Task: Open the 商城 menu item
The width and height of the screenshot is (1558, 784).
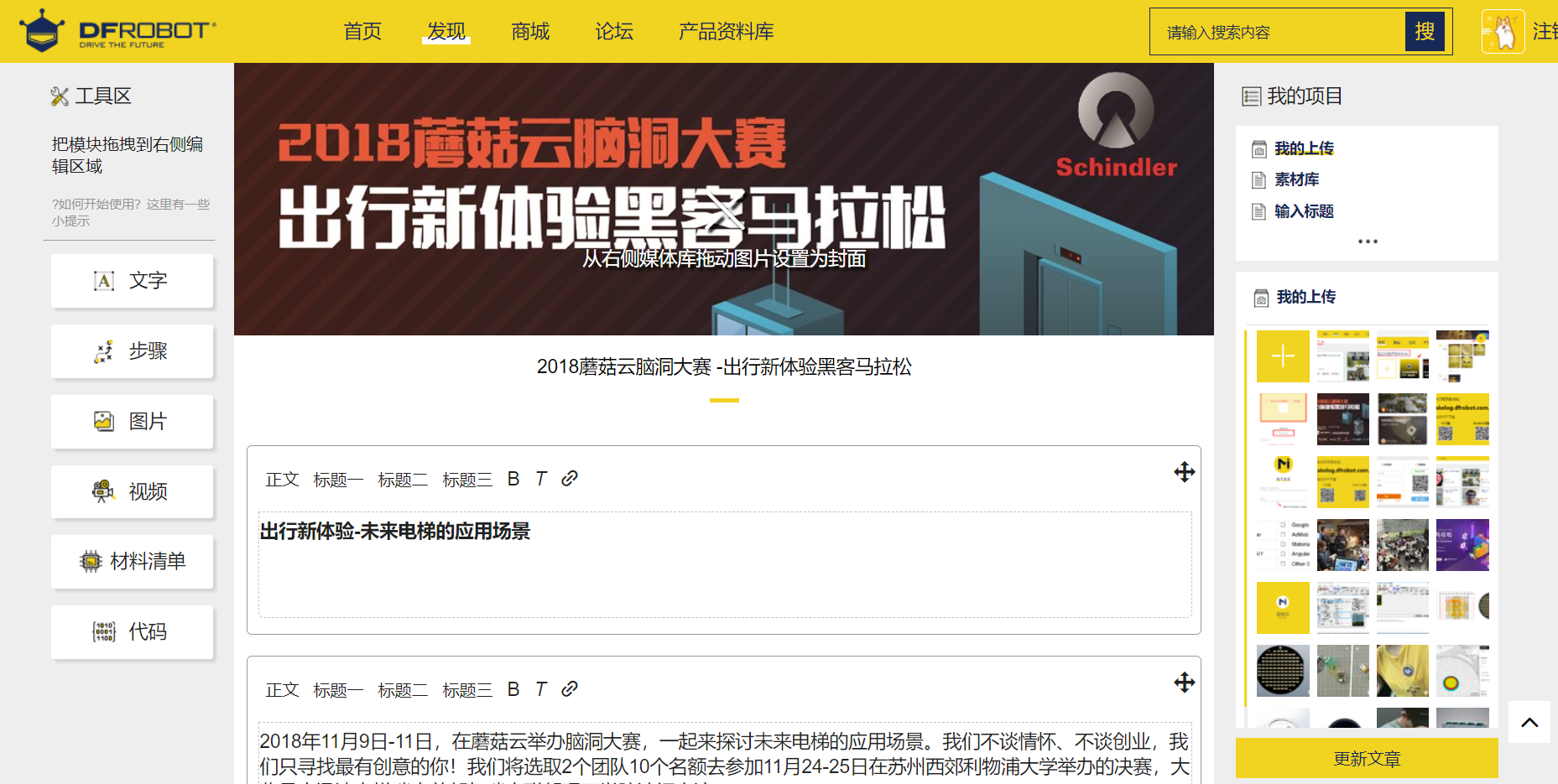Action: [x=530, y=32]
